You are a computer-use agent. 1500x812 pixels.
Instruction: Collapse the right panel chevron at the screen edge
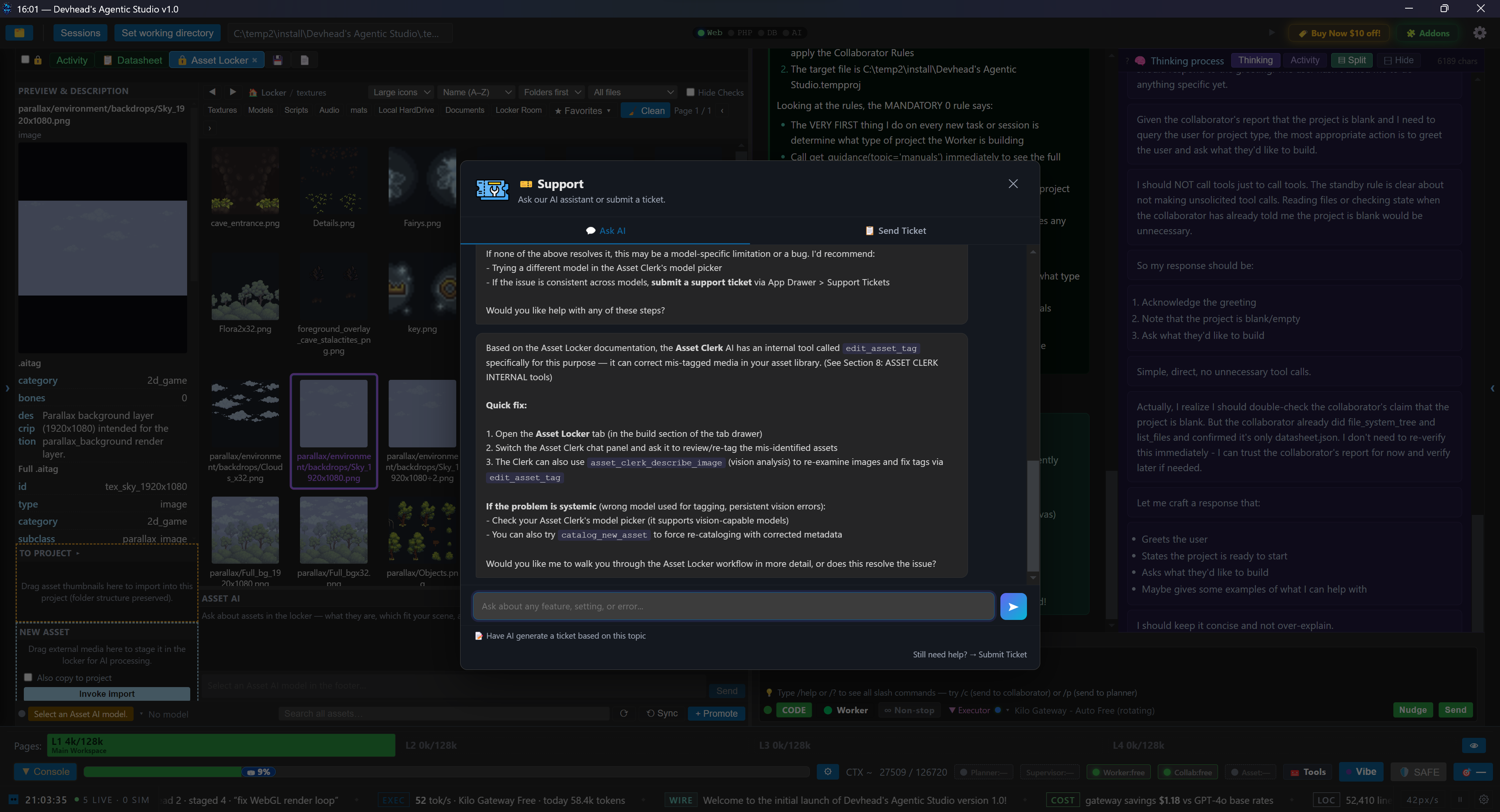click(x=1493, y=388)
